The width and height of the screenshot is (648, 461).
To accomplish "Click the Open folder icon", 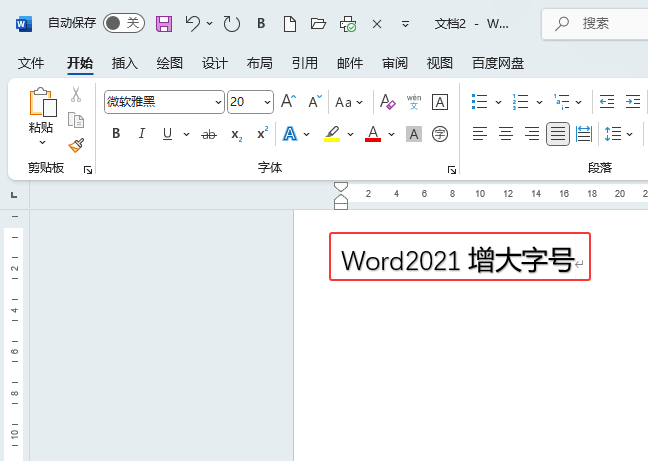I will point(318,24).
